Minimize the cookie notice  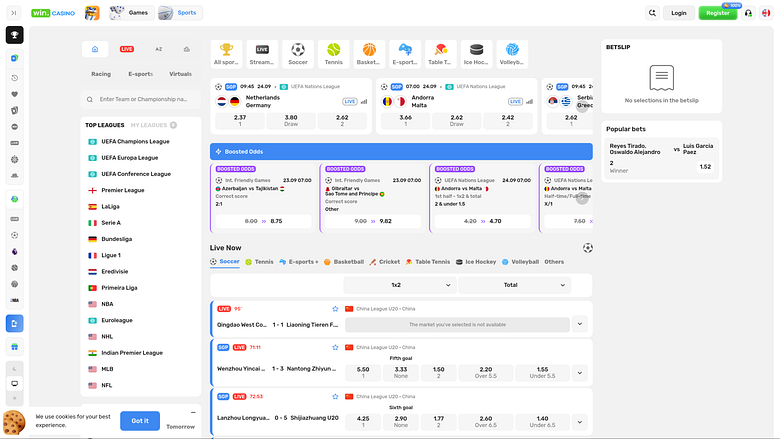pos(193,413)
